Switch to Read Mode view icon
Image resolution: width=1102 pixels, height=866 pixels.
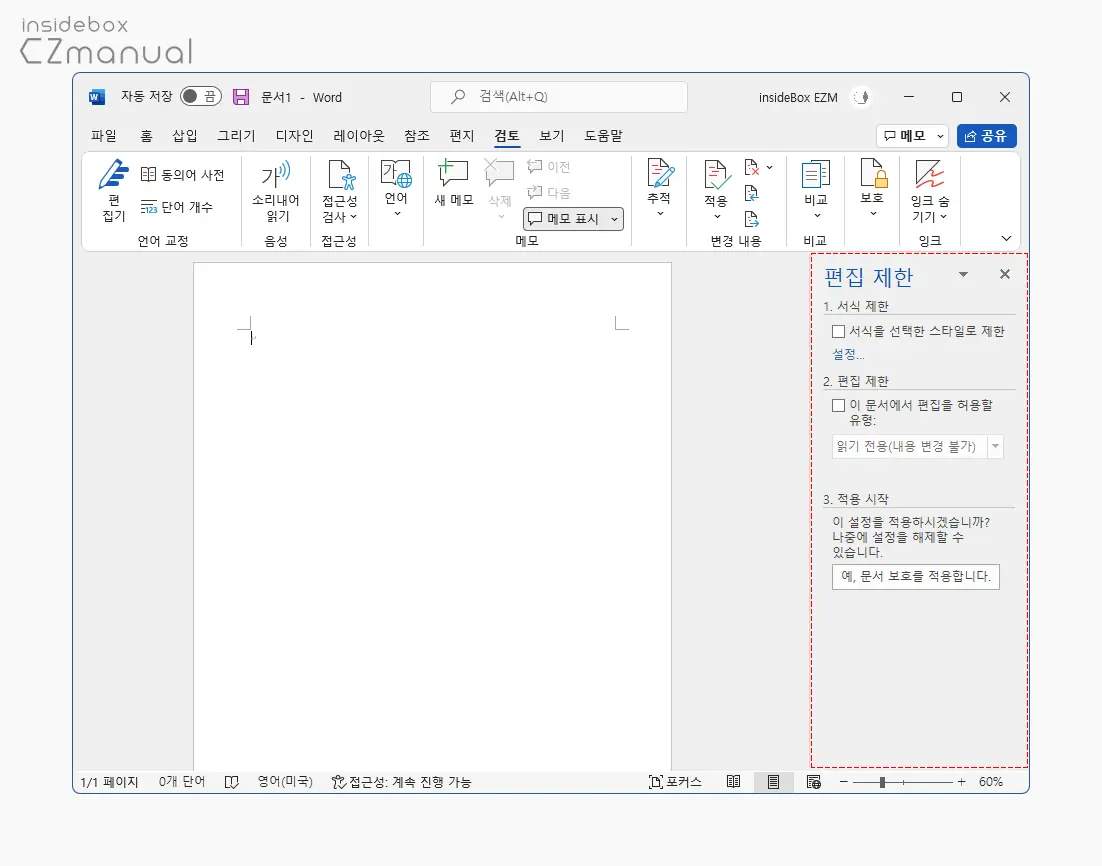pyautogui.click(x=733, y=782)
